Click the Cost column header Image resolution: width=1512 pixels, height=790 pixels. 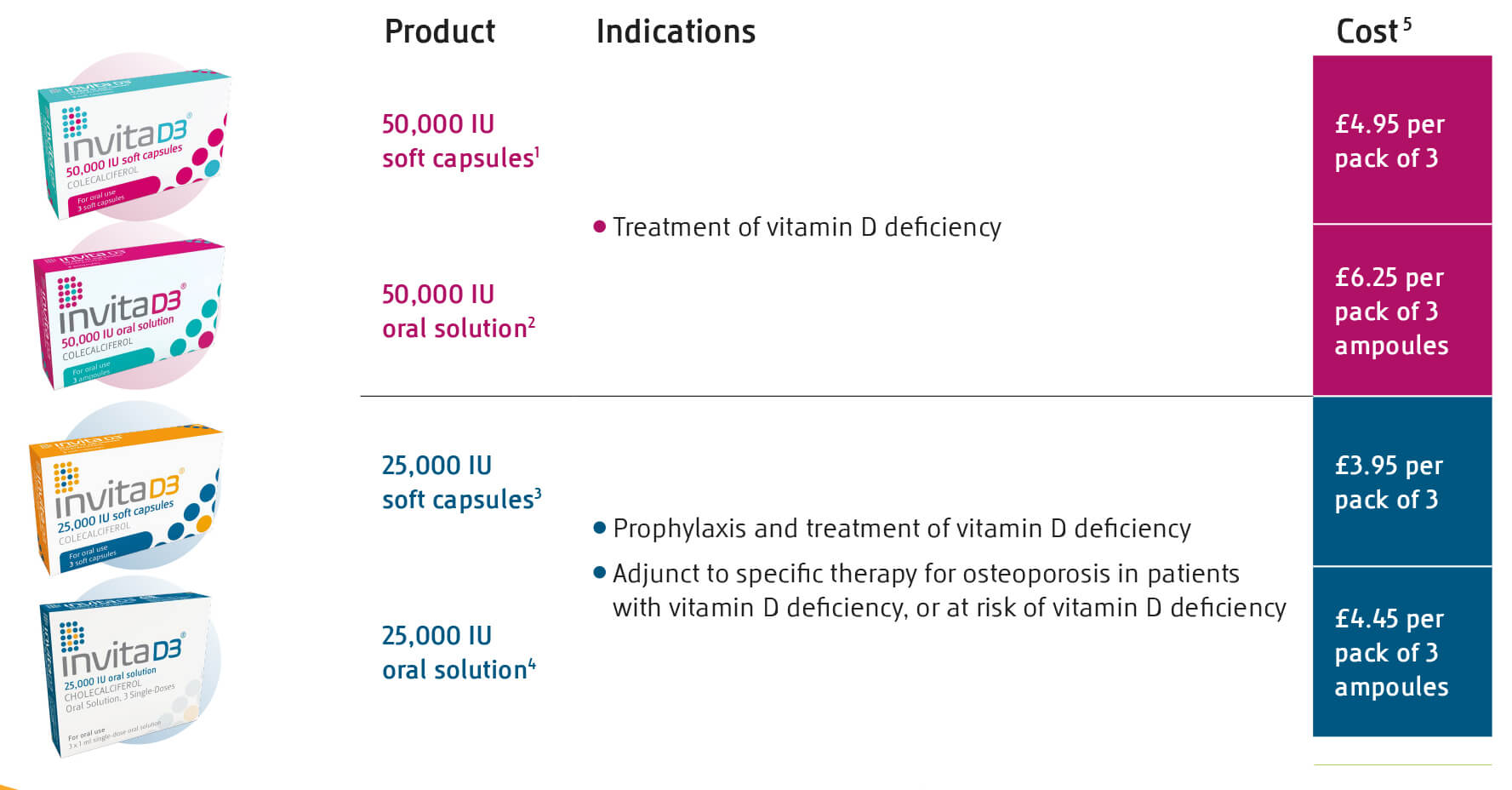(x=1373, y=31)
